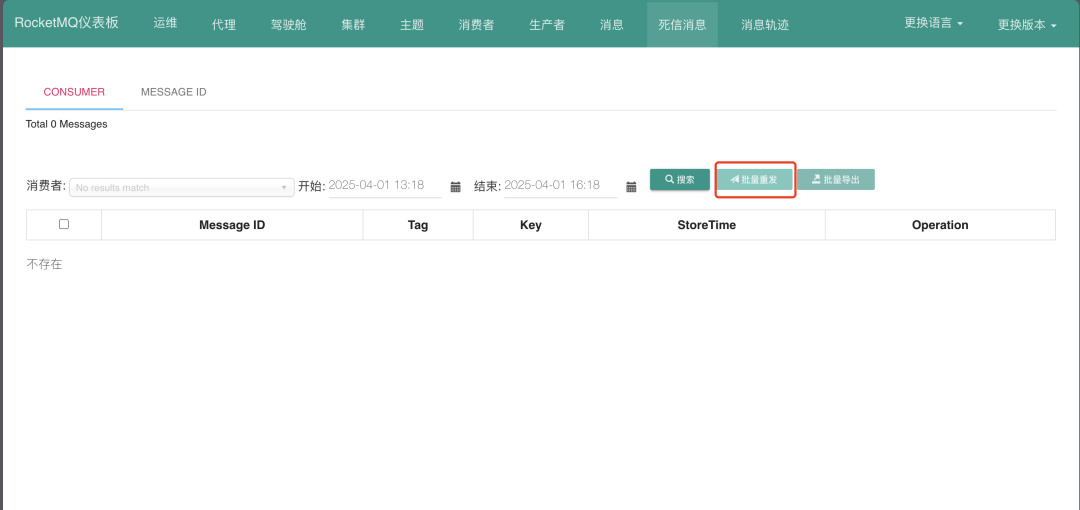The image size is (1080, 510).
Task: Open calendar icon next to start date
Action: tap(455, 187)
